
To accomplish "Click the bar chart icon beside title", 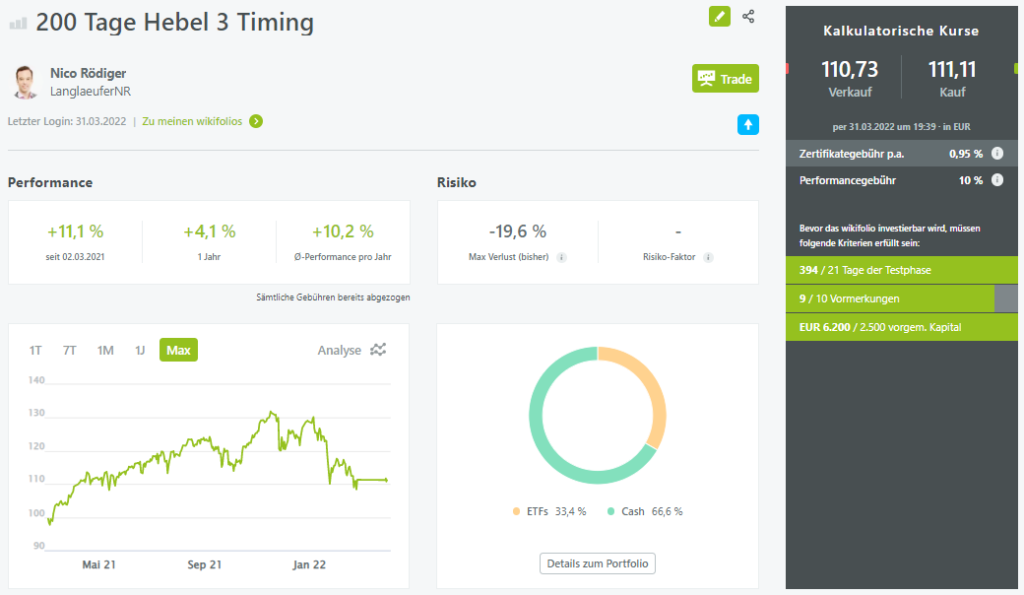I will (x=18, y=24).
